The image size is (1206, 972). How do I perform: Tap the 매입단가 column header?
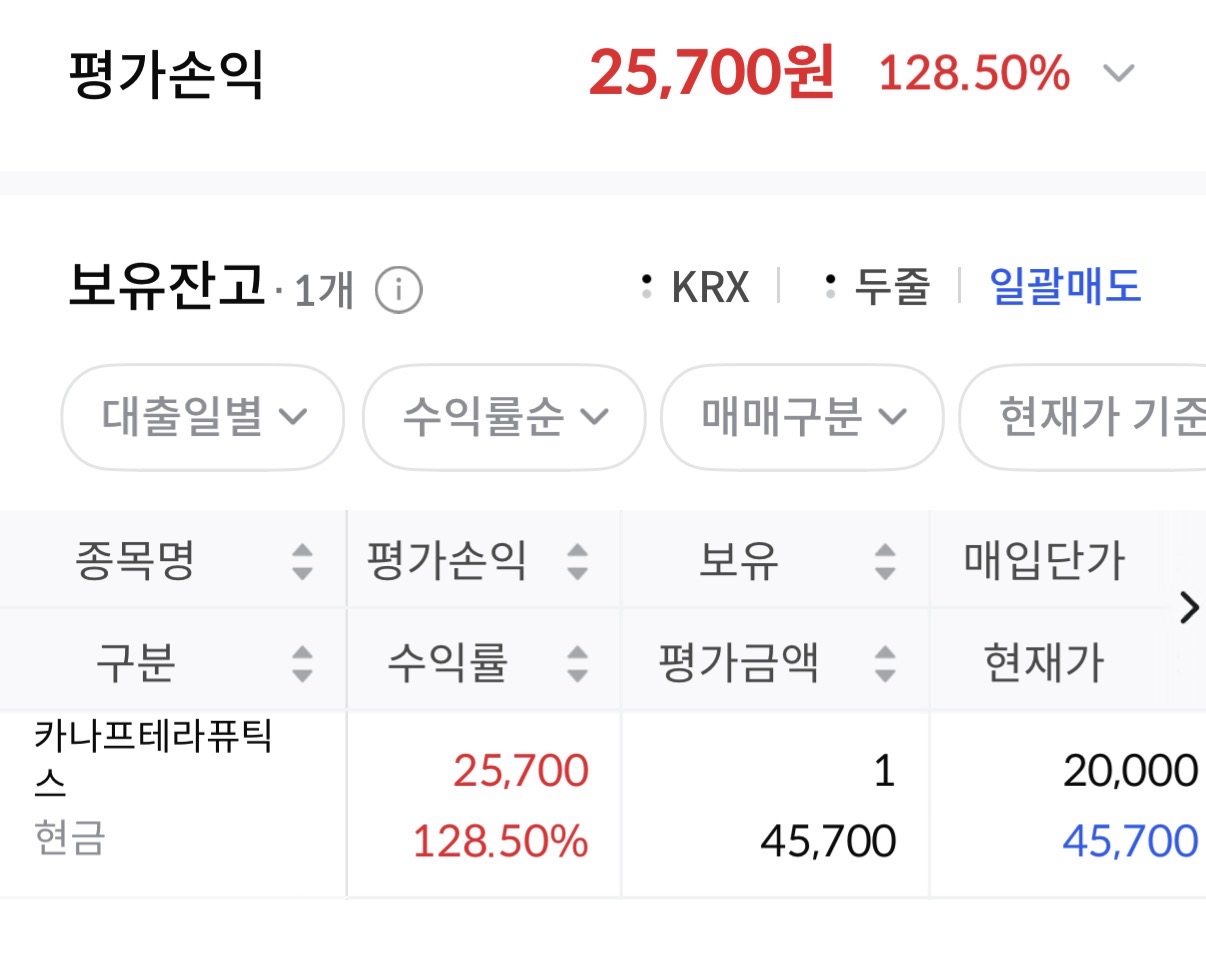click(1044, 561)
